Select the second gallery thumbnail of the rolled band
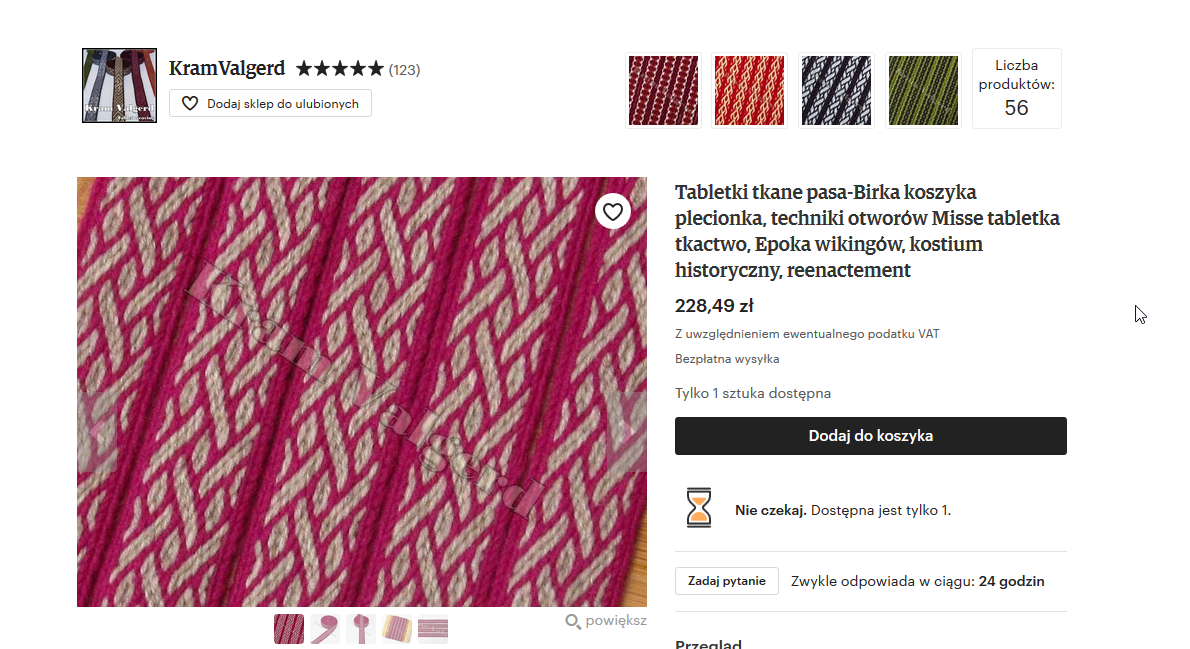The width and height of the screenshot is (1190, 649). tap(325, 629)
